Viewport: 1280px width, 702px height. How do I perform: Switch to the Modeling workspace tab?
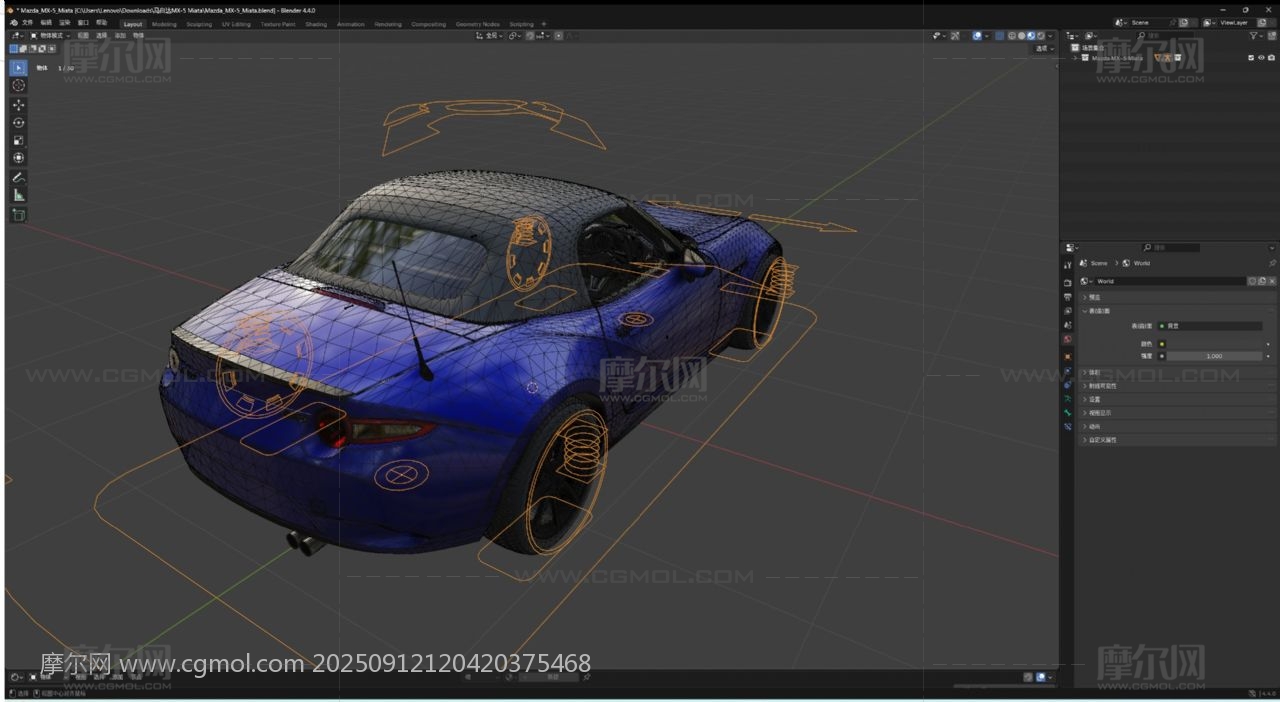(x=163, y=24)
